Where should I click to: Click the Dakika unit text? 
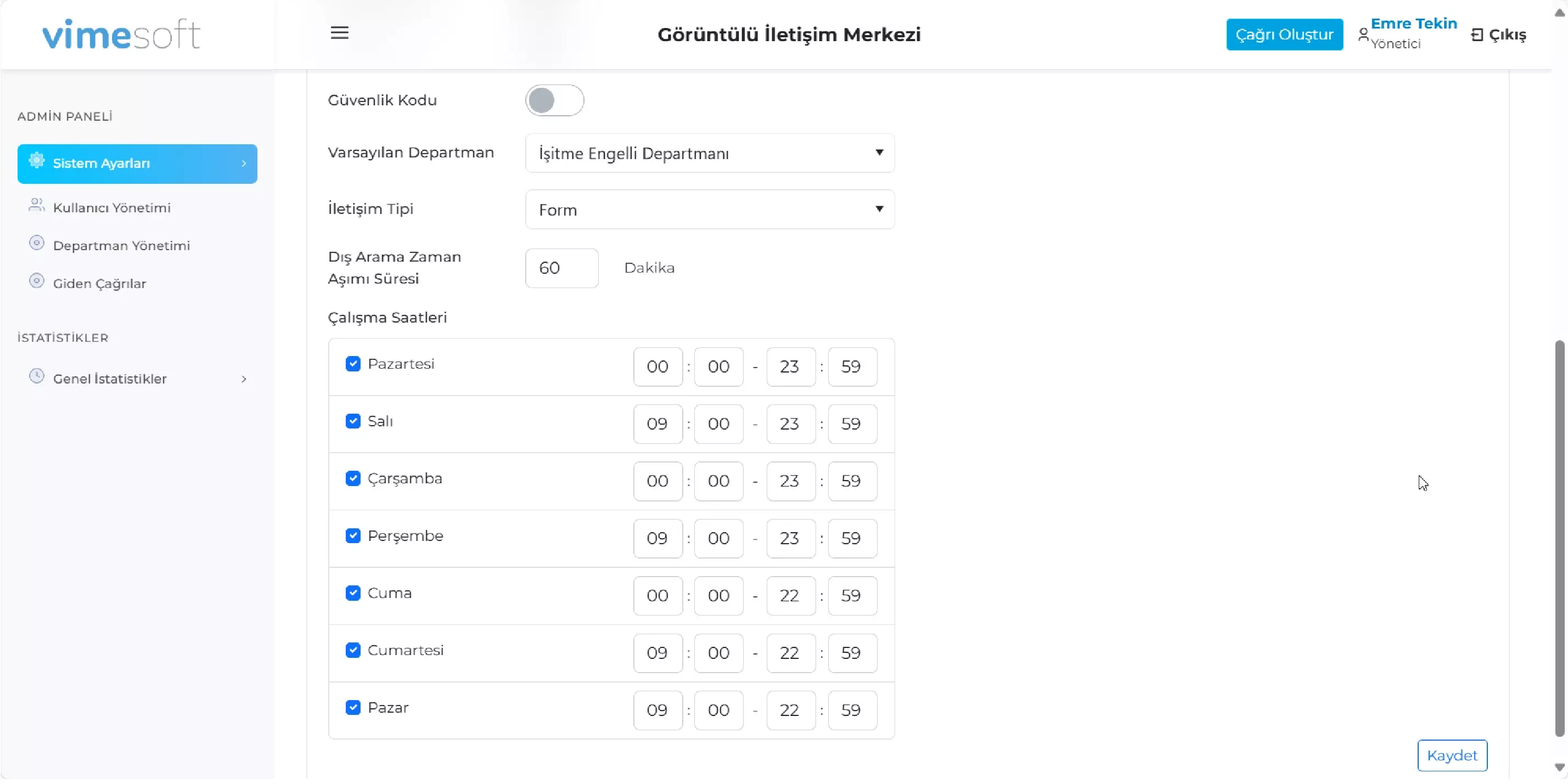(x=649, y=268)
